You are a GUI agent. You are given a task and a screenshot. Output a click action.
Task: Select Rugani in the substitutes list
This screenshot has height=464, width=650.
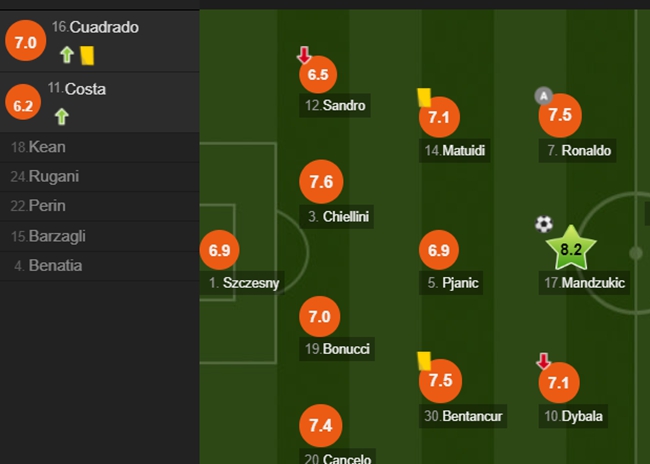click(99, 177)
